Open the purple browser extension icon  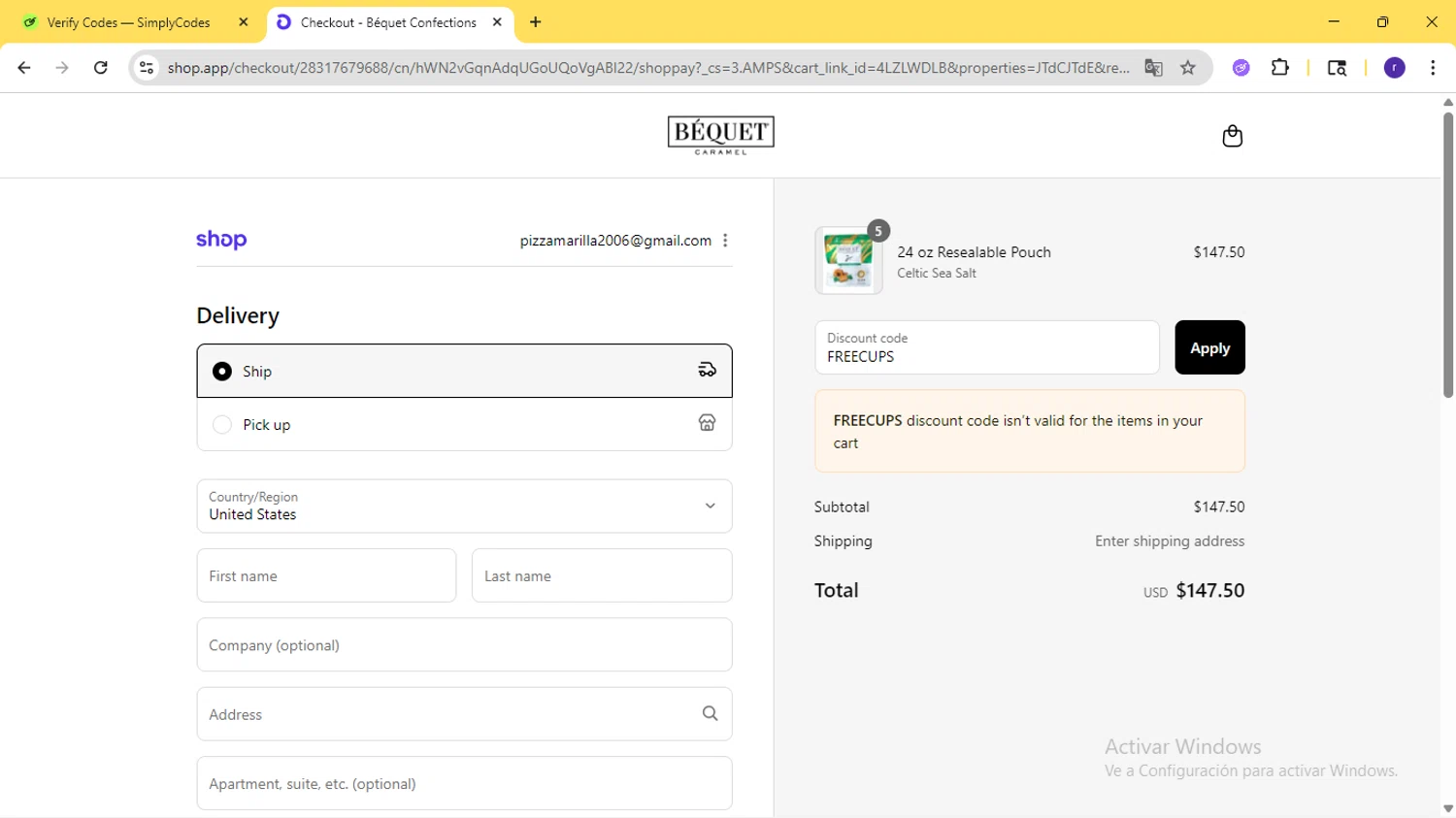tap(1241, 68)
